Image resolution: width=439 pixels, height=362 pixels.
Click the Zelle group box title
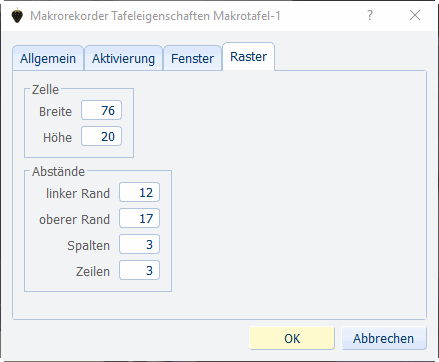pyautogui.click(x=45, y=90)
